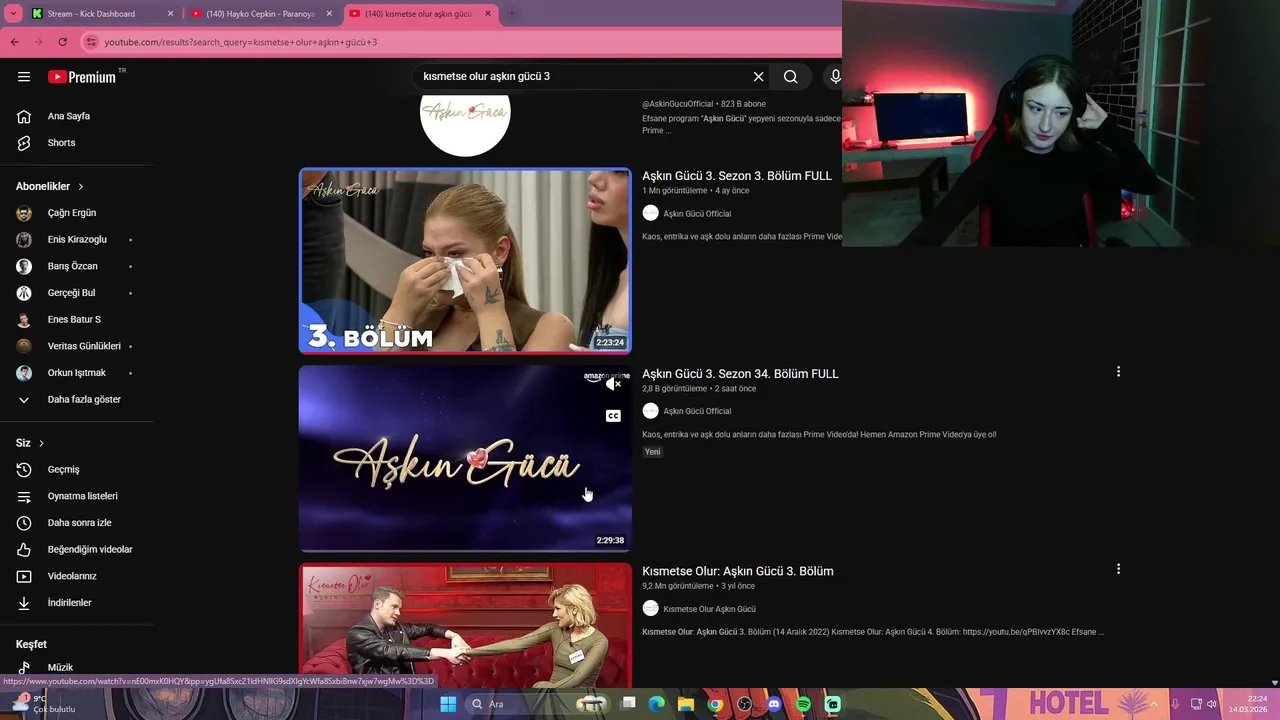Close the Kick Dashboard tab

170,14
